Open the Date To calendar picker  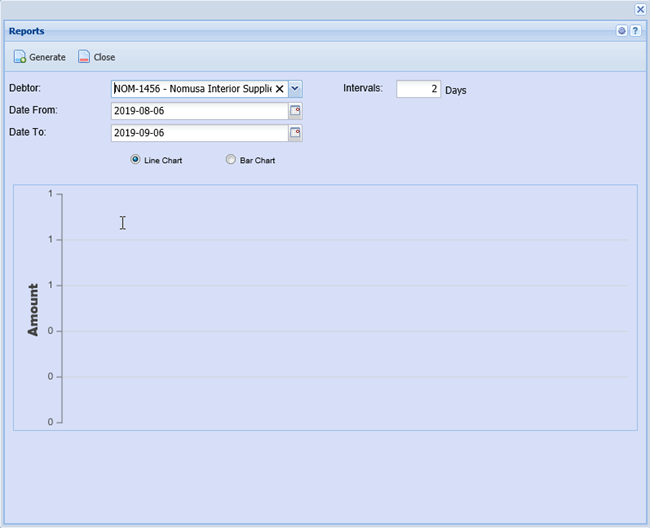click(295, 133)
